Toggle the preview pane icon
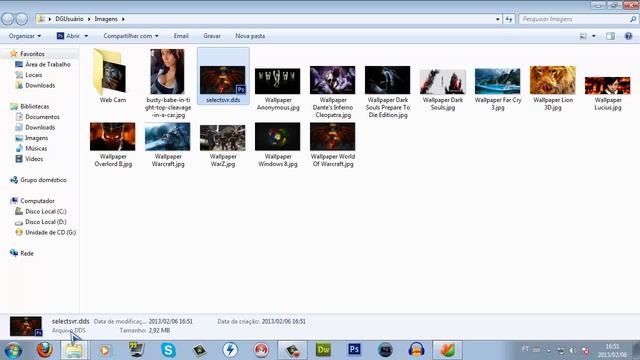Screen dimensions: 640x360 [610, 36]
